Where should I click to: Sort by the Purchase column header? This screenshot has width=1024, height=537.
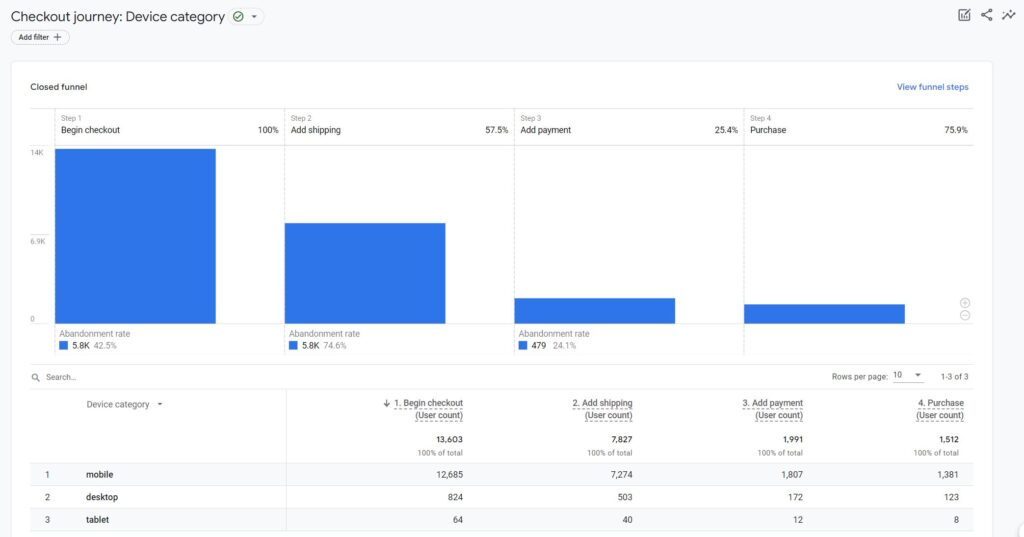click(x=941, y=403)
